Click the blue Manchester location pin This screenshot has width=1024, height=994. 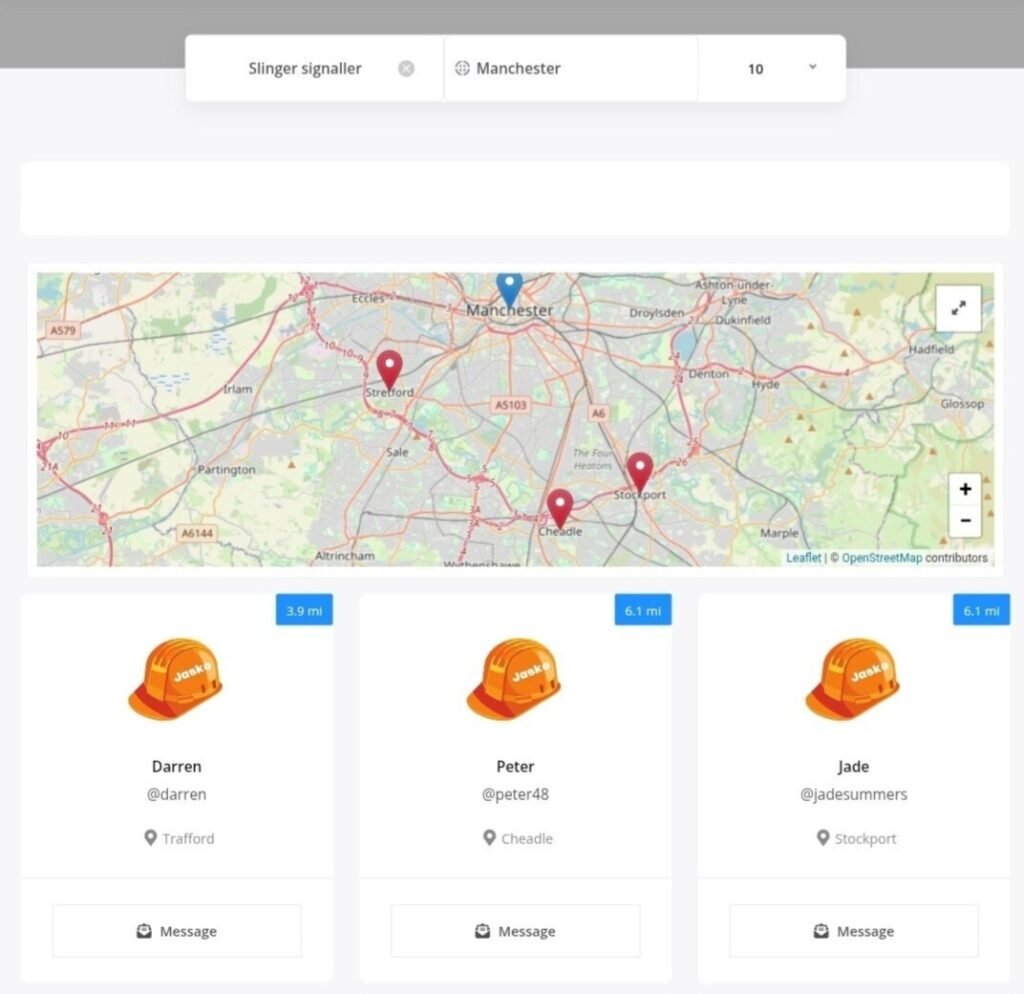(510, 288)
